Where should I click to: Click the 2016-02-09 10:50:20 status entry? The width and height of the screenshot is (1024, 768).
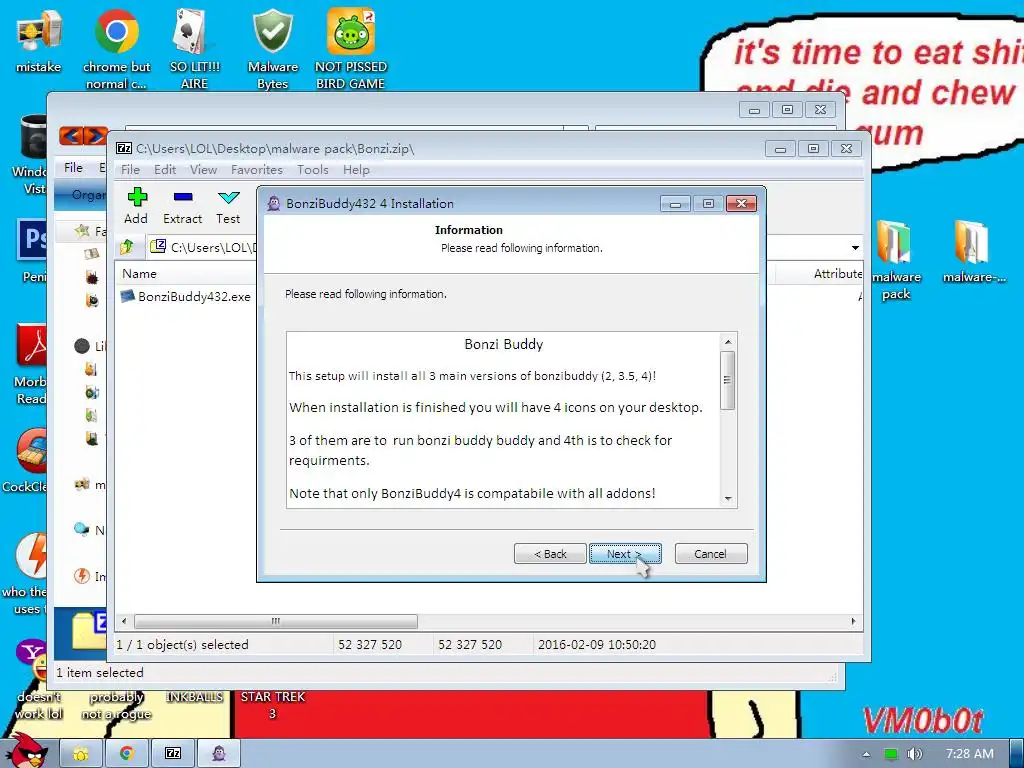tap(597, 645)
